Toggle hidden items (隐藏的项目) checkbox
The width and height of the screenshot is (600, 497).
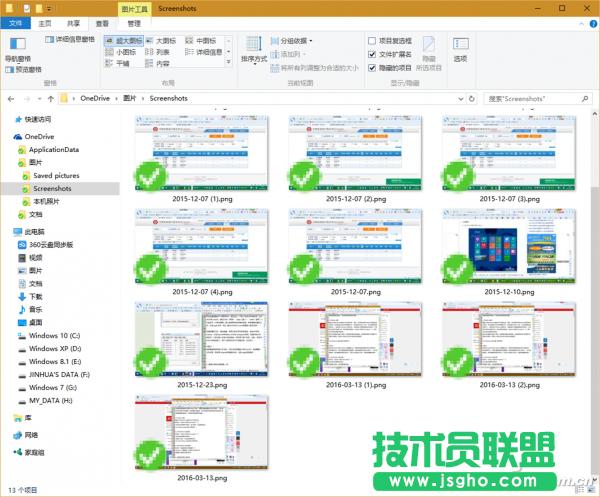tap(373, 67)
